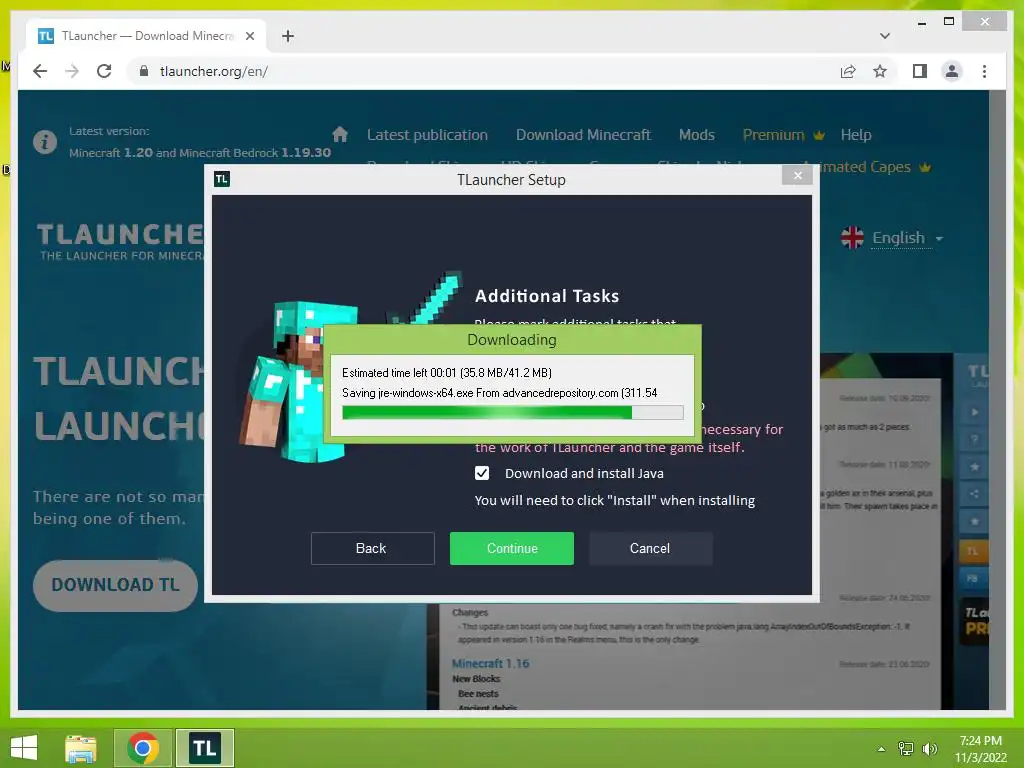This screenshot has width=1024, height=768.
Task: Close the TLauncher Setup dialog
Action: click(x=797, y=175)
